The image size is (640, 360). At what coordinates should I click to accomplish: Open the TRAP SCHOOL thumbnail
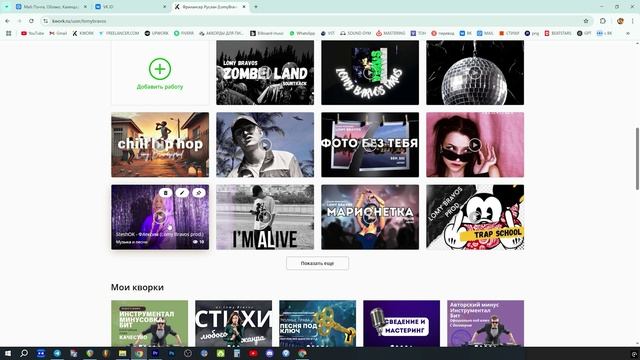[475, 217]
